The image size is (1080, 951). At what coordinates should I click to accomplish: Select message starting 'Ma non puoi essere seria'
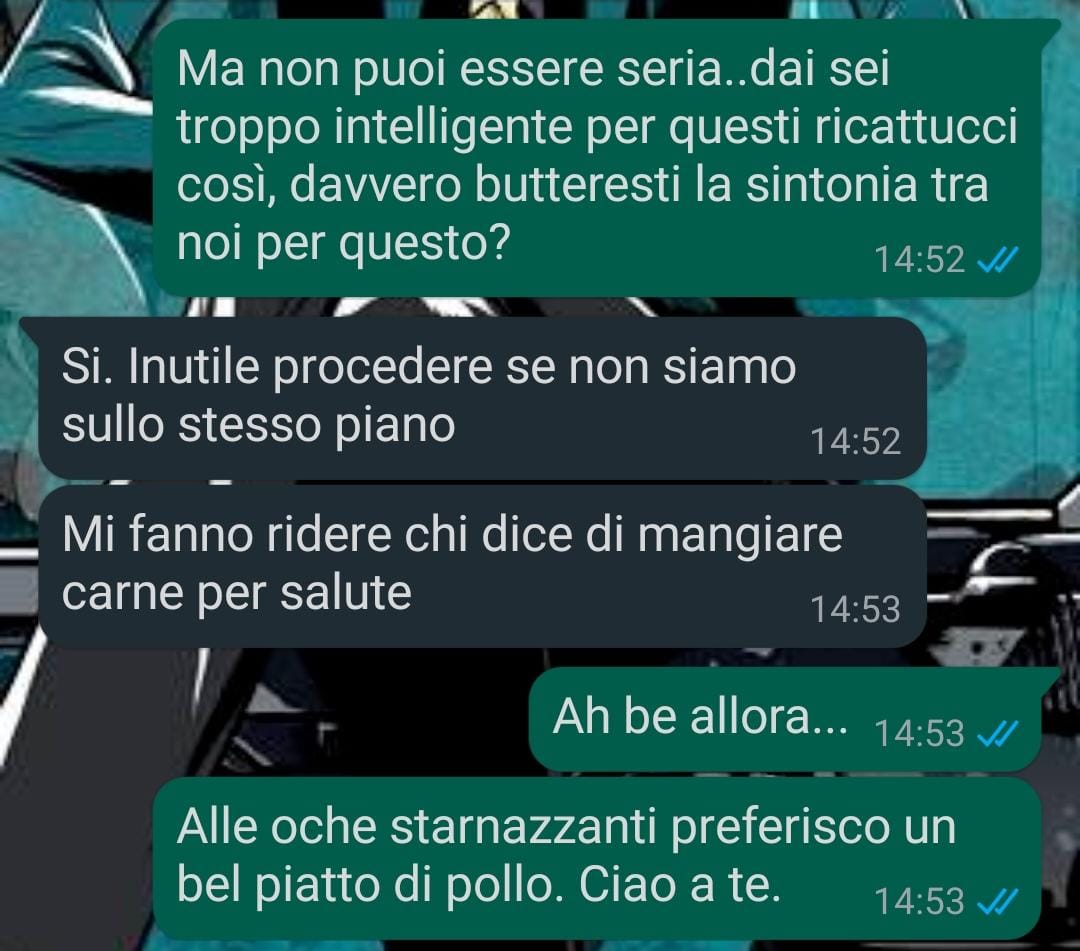(596, 158)
